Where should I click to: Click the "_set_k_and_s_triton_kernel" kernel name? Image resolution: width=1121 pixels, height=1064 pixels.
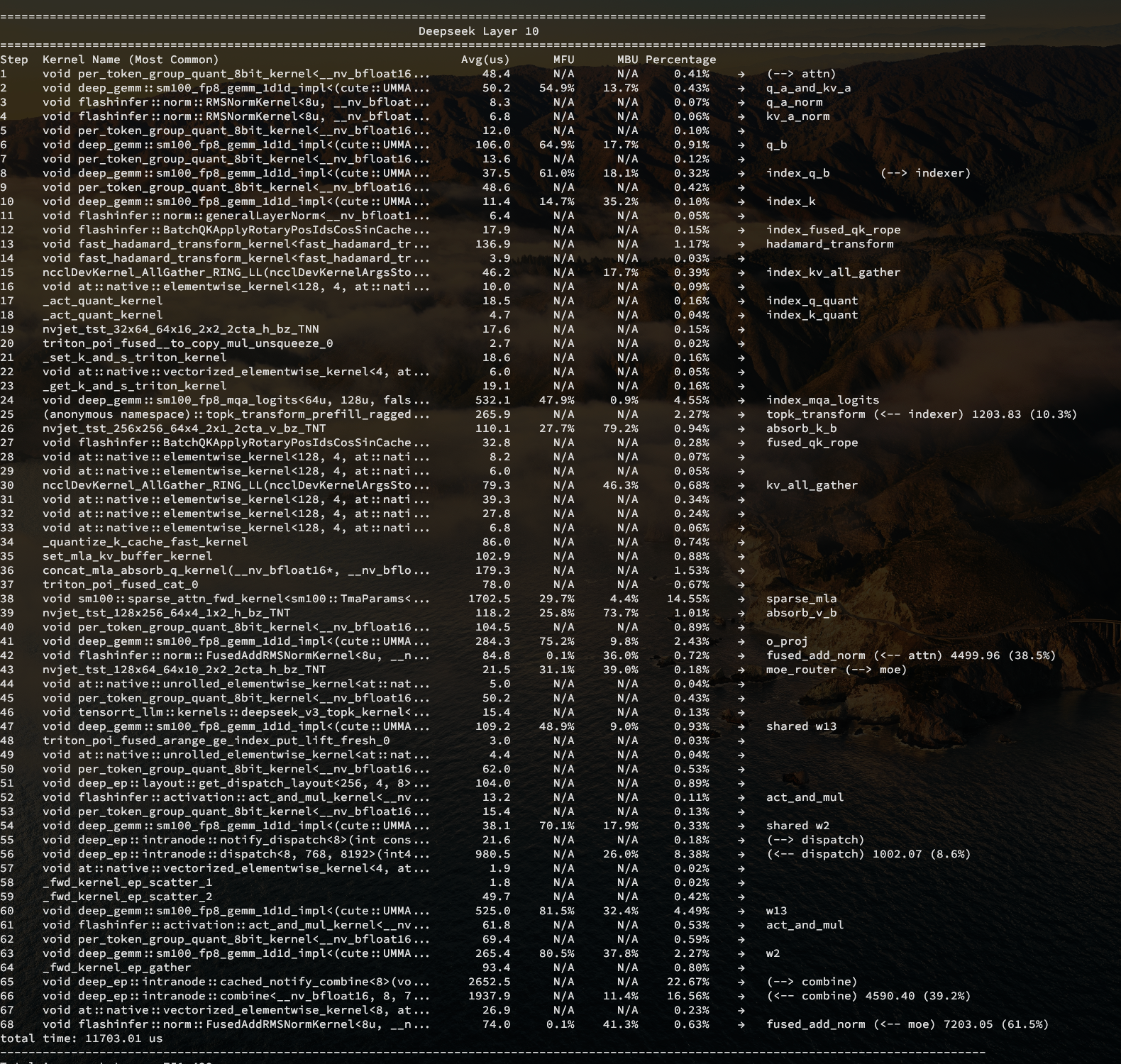135,358
